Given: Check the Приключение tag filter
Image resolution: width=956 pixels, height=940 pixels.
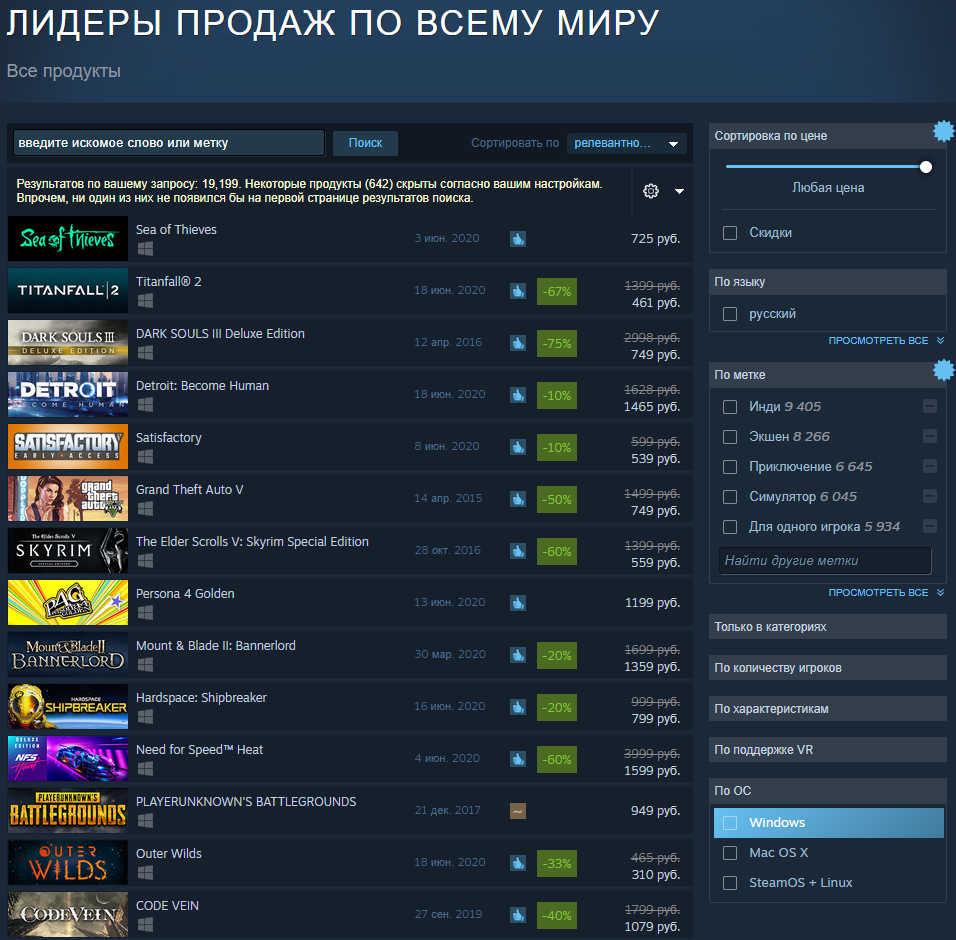Looking at the screenshot, I should tap(730, 467).
